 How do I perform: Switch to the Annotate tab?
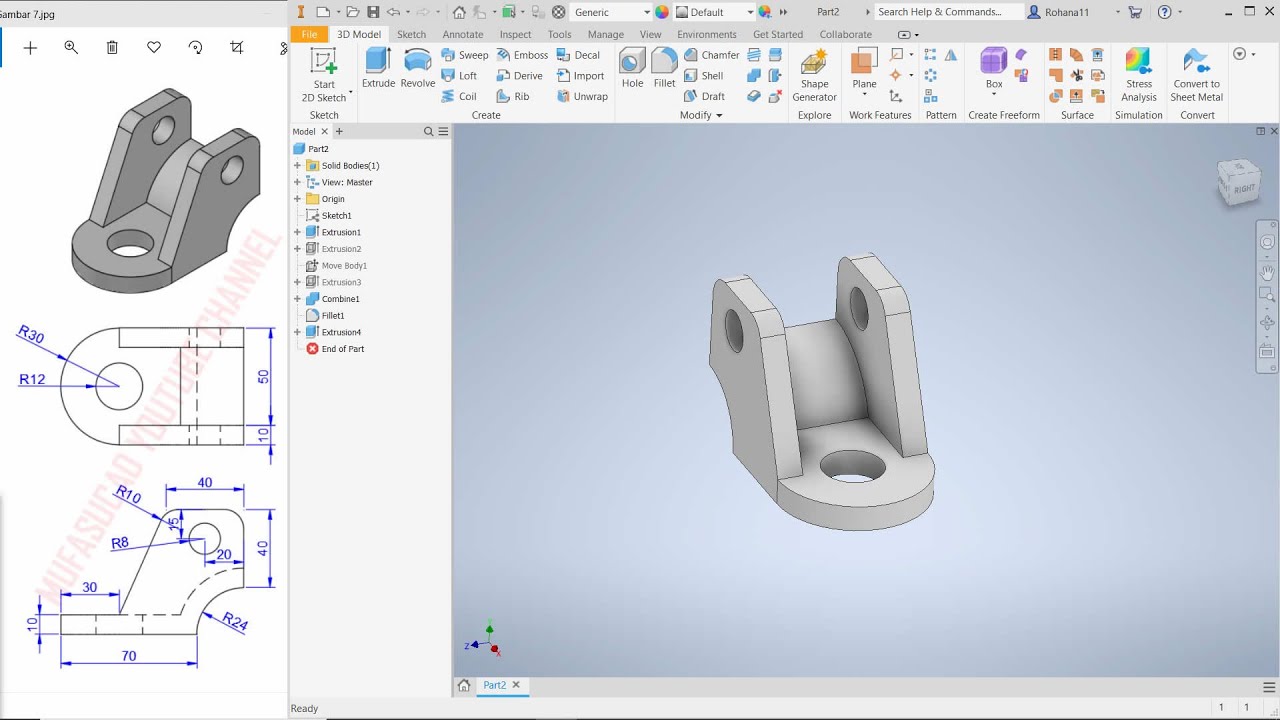click(x=463, y=34)
